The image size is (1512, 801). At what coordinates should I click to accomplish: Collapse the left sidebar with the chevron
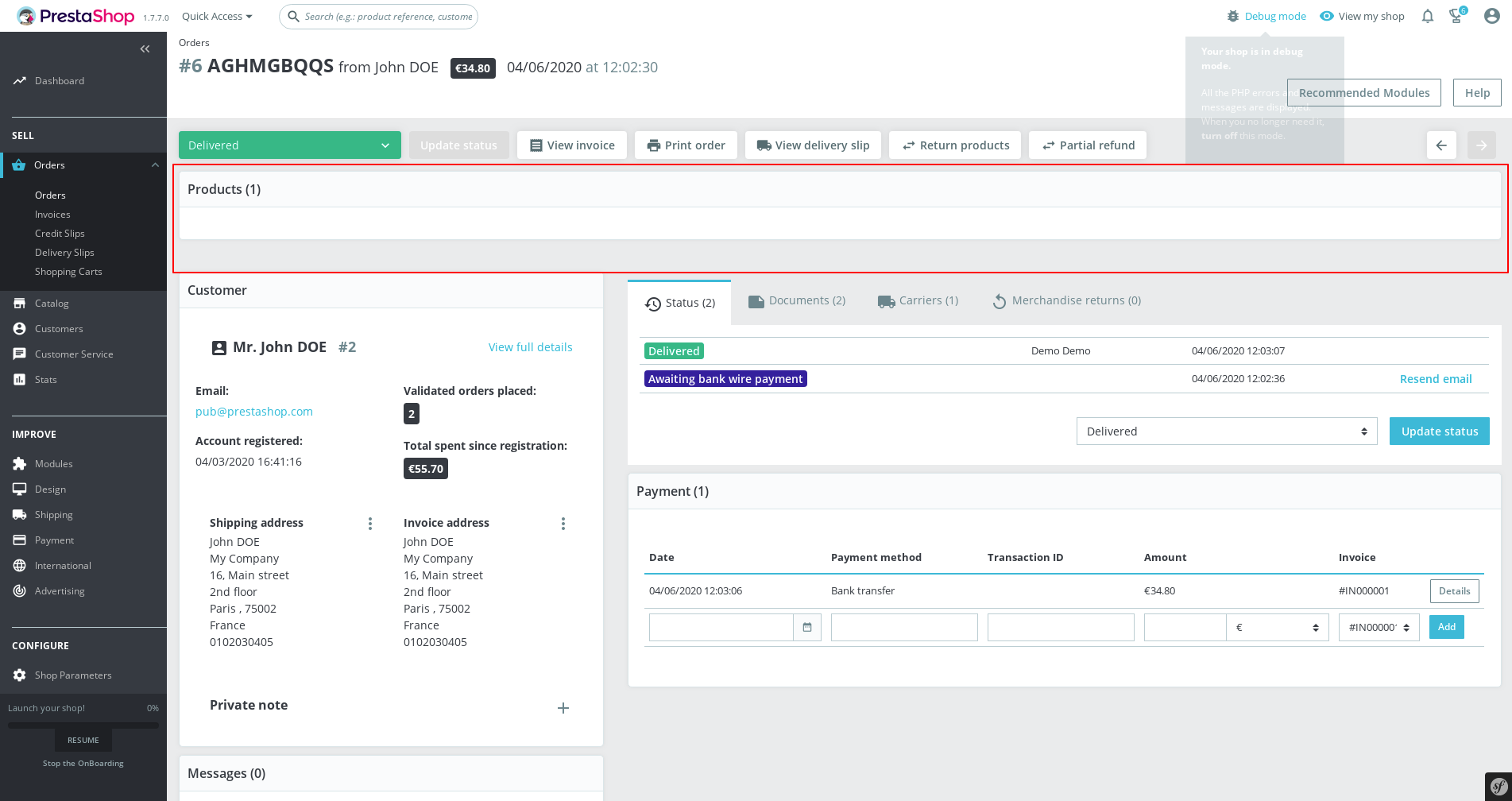[145, 48]
